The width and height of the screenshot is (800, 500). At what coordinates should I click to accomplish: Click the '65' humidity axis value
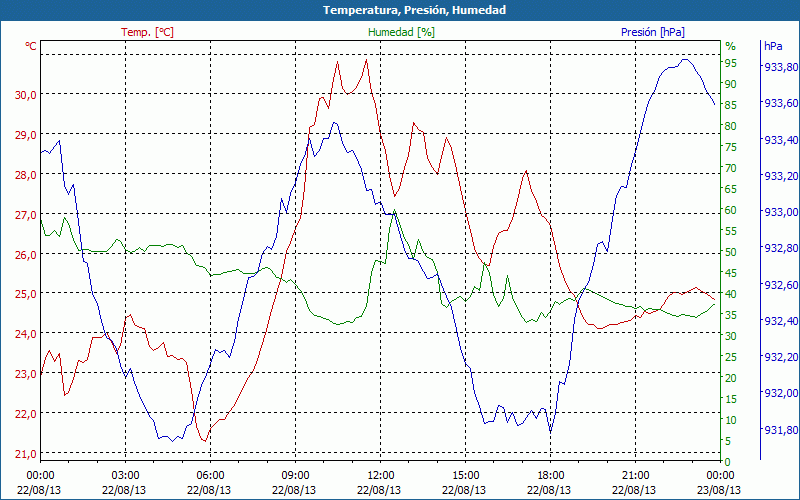coord(731,189)
